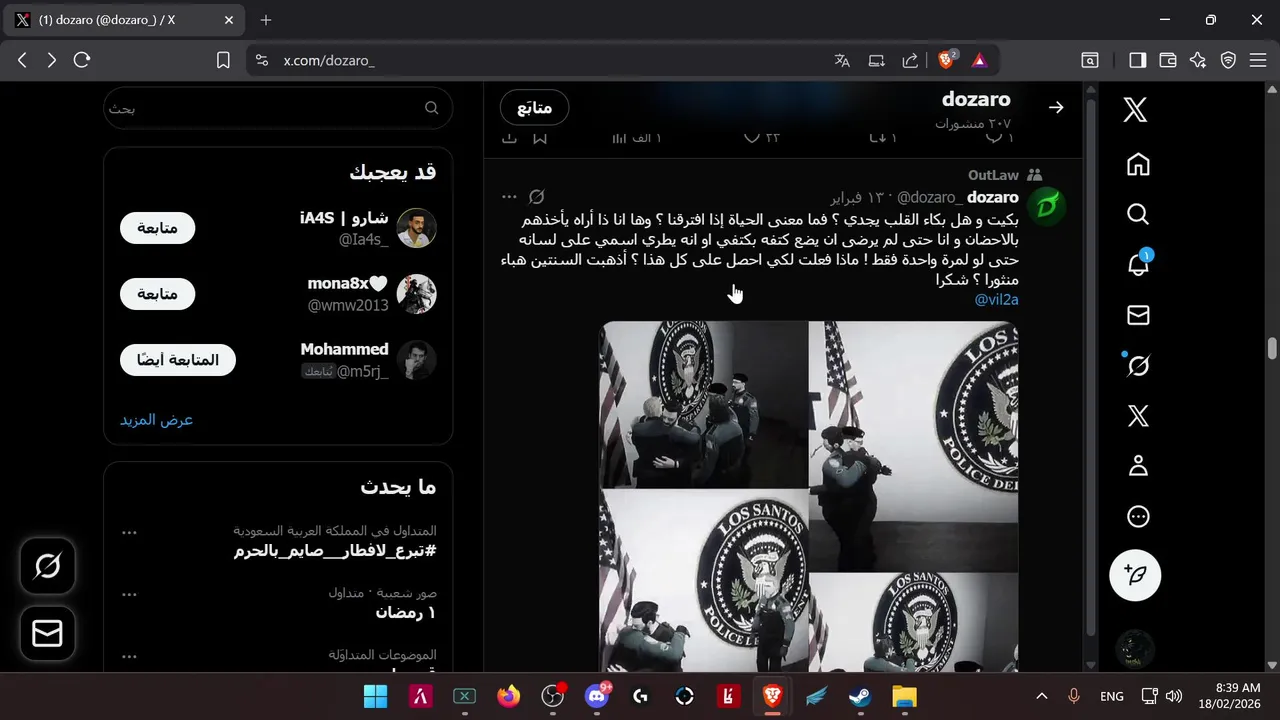Follow شارو | iA4S with متابعة button
Screen dimensions: 1280x720
point(157,228)
